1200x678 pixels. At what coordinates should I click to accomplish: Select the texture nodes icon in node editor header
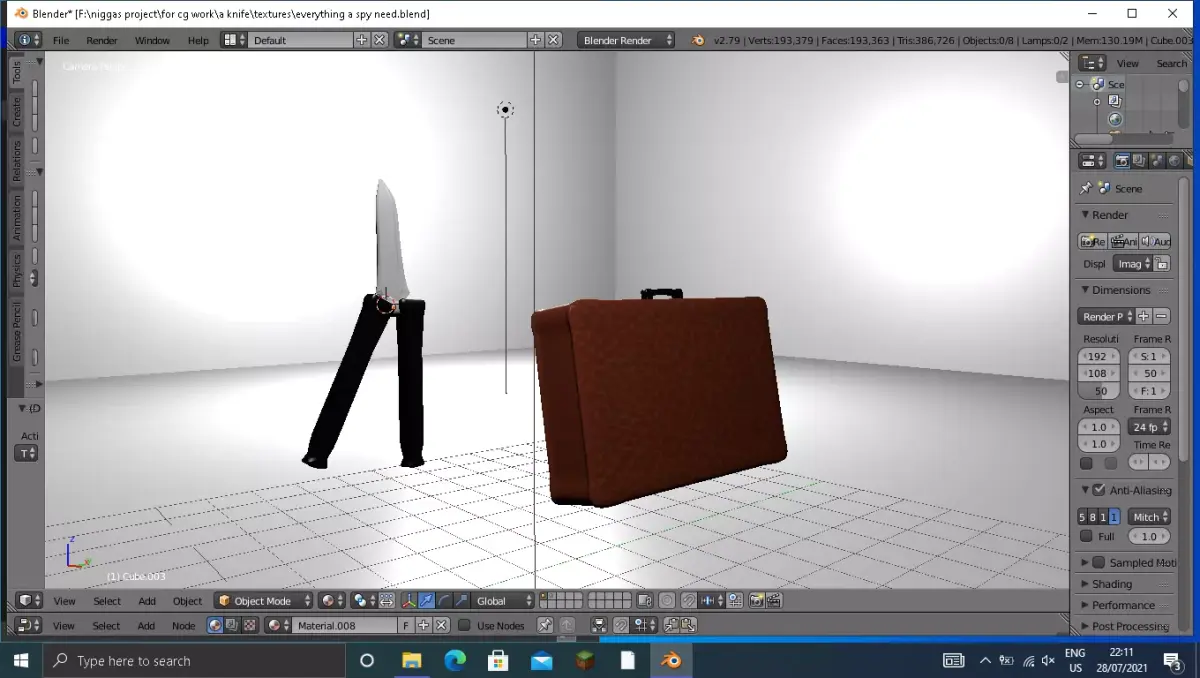click(x=248, y=624)
